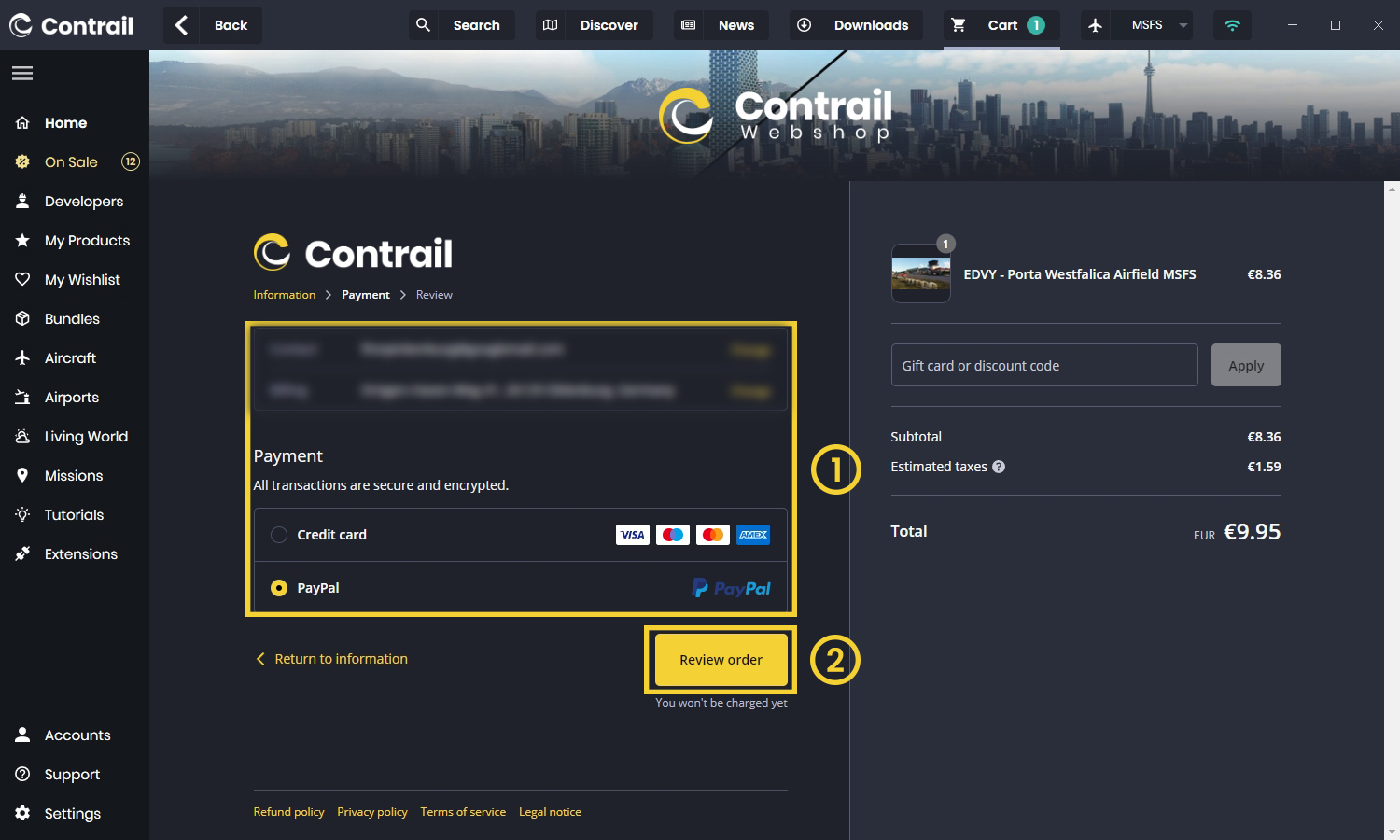1400x840 pixels.
Task: Open the hamburger menu in the sidebar
Action: pyautogui.click(x=22, y=73)
